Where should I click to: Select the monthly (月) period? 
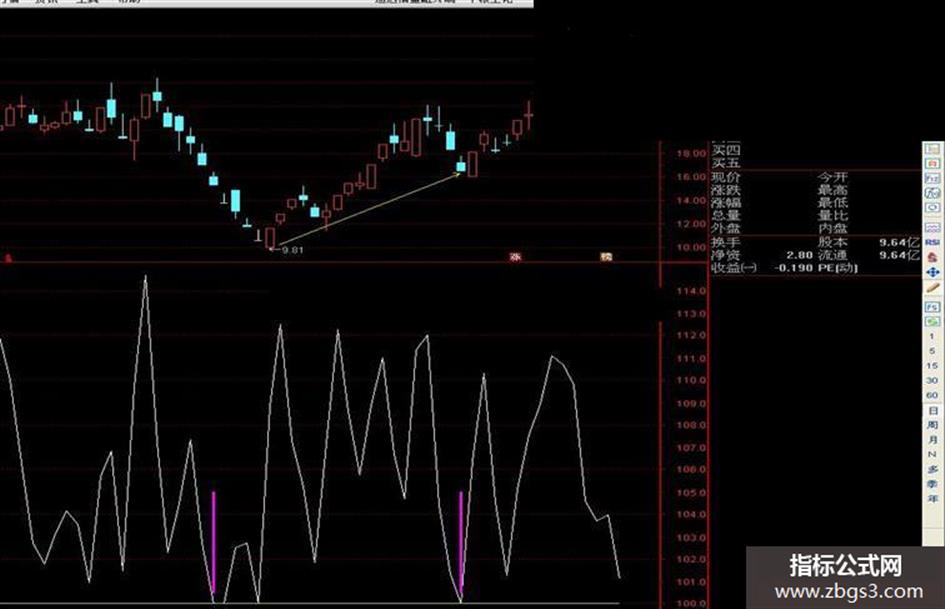(932, 440)
